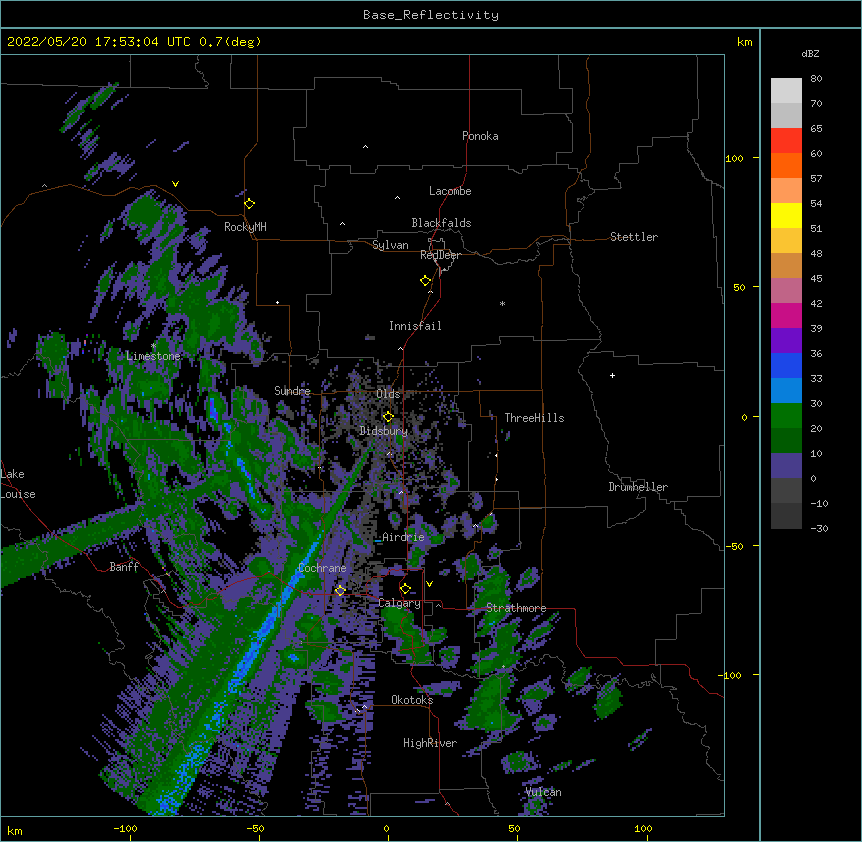Select the red 60-65 dBZ legend swatch
This screenshot has width=862, height=842.
(x=786, y=141)
